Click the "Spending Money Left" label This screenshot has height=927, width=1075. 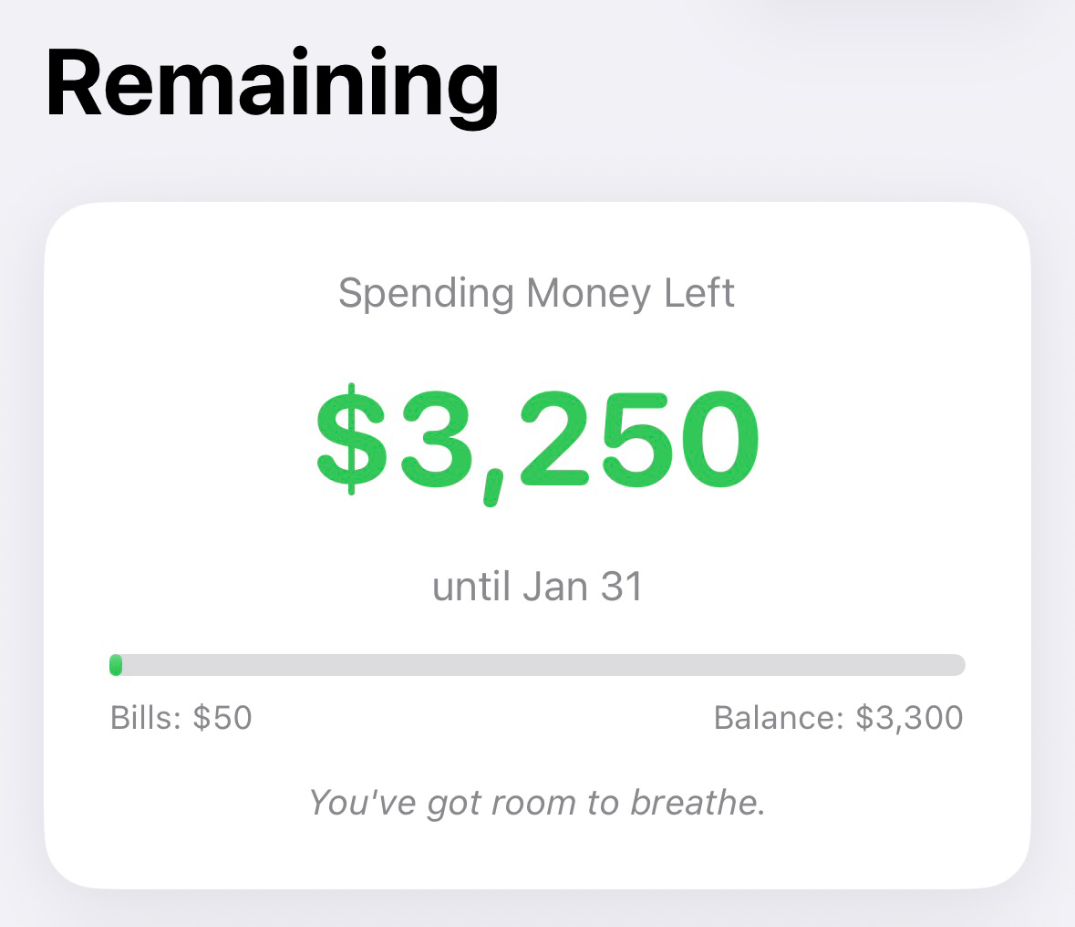tap(537, 294)
